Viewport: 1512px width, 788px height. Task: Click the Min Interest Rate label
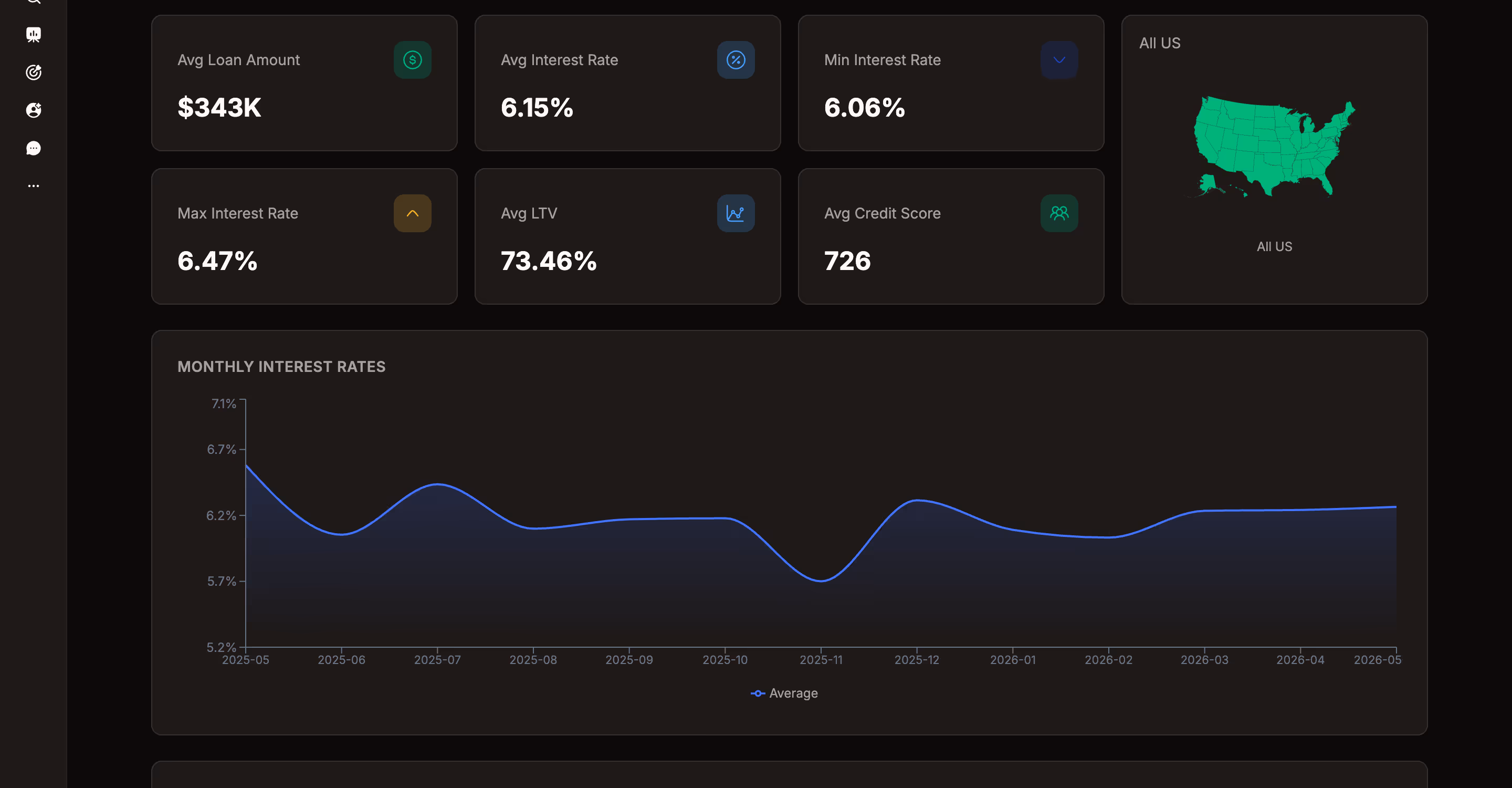pos(882,60)
